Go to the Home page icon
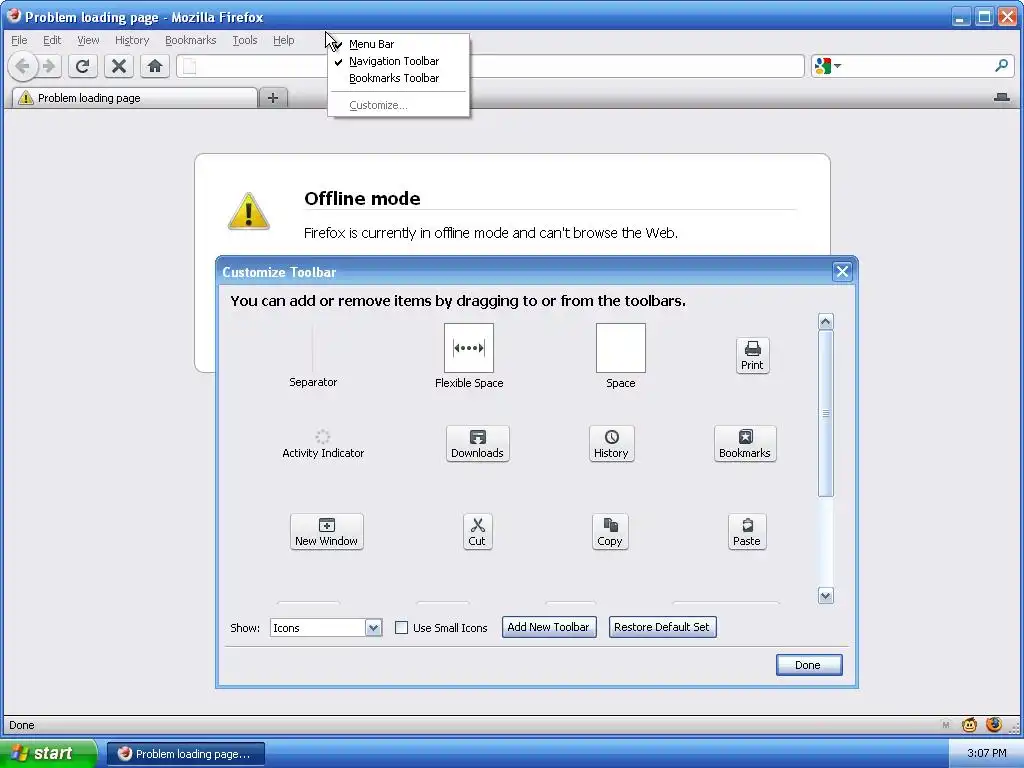The width and height of the screenshot is (1024, 768). pyautogui.click(x=155, y=66)
